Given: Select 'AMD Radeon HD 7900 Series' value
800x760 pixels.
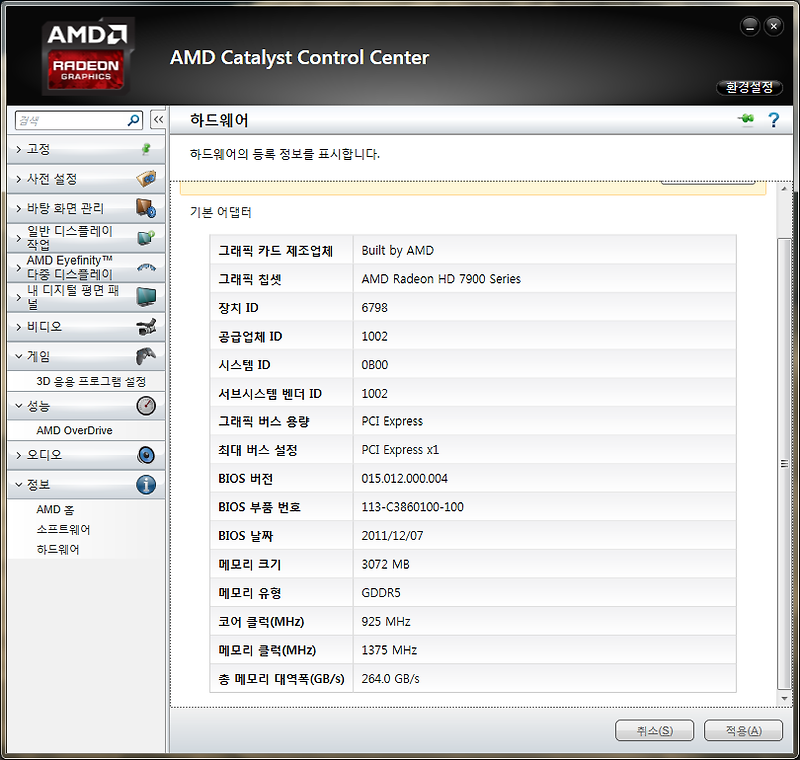Looking at the screenshot, I should [x=441, y=279].
